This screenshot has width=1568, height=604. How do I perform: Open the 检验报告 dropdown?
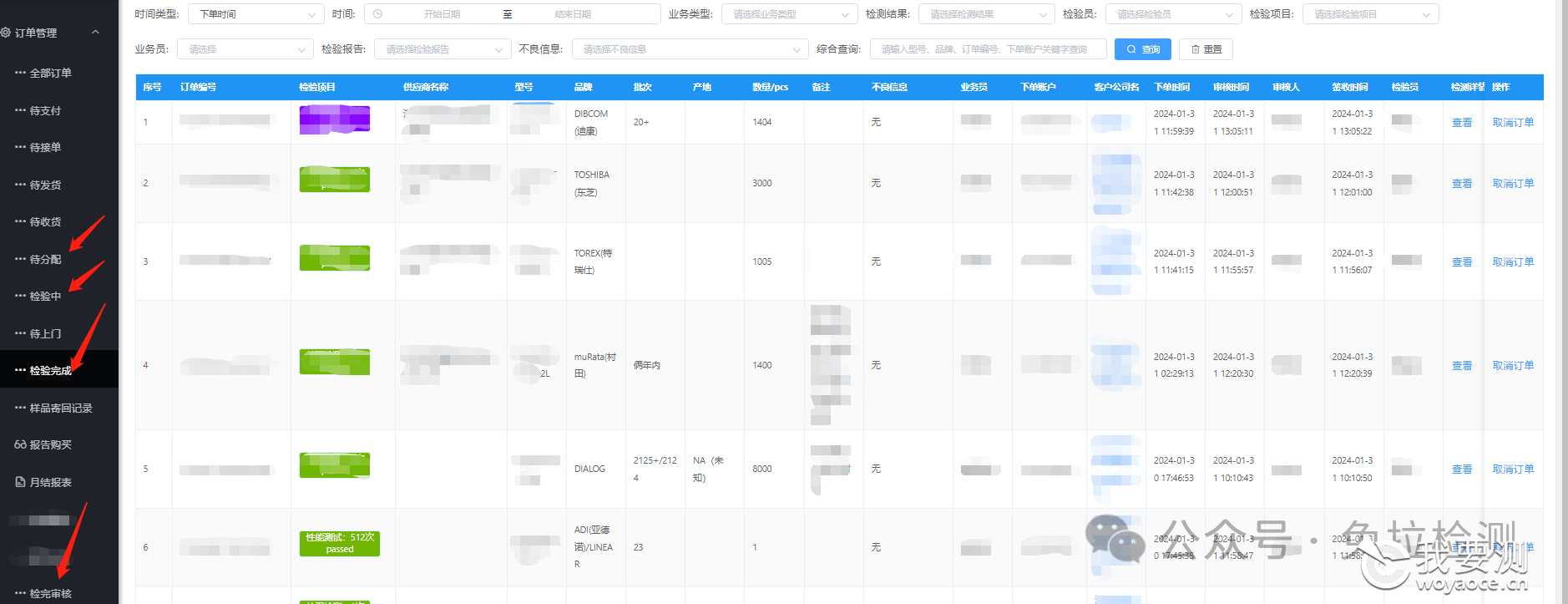[442, 49]
